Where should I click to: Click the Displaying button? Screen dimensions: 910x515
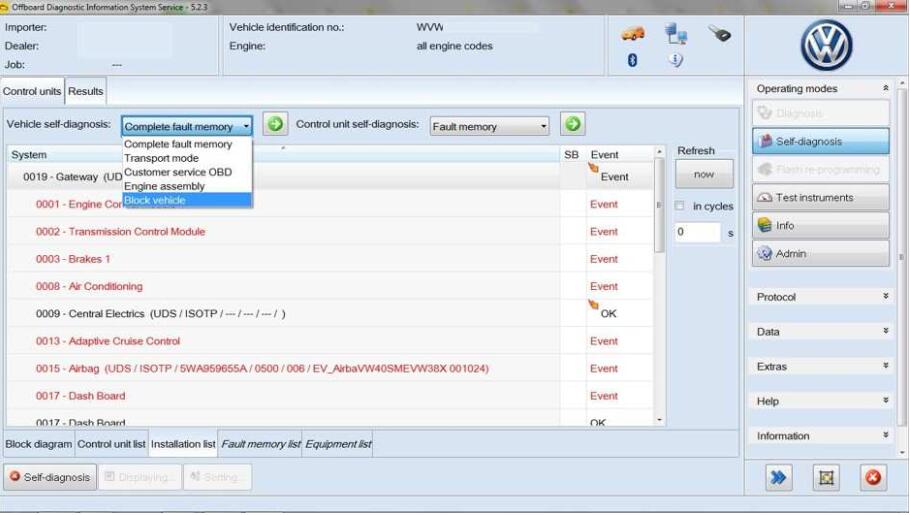click(140, 477)
